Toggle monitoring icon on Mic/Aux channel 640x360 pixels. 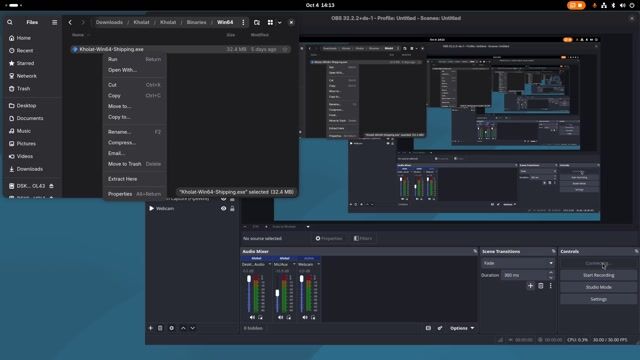pyautogui.click(x=289, y=317)
